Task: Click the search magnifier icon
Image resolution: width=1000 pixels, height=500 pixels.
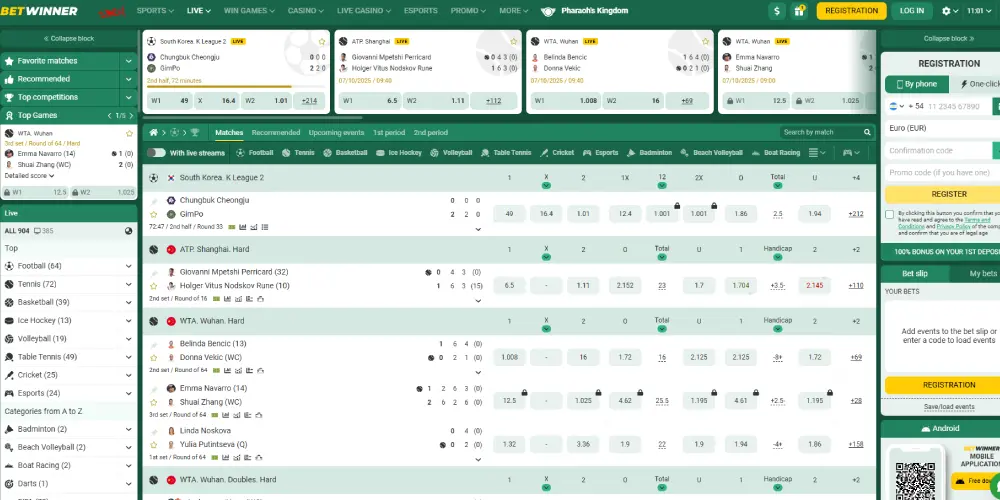Action: (867, 133)
